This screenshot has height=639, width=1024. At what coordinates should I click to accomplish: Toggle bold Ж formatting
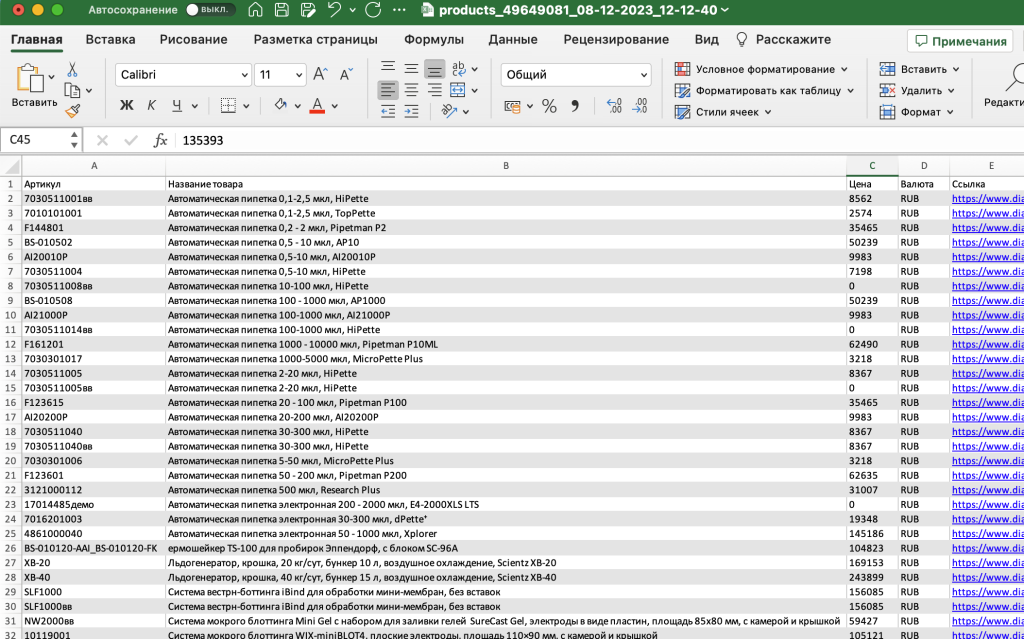point(126,106)
